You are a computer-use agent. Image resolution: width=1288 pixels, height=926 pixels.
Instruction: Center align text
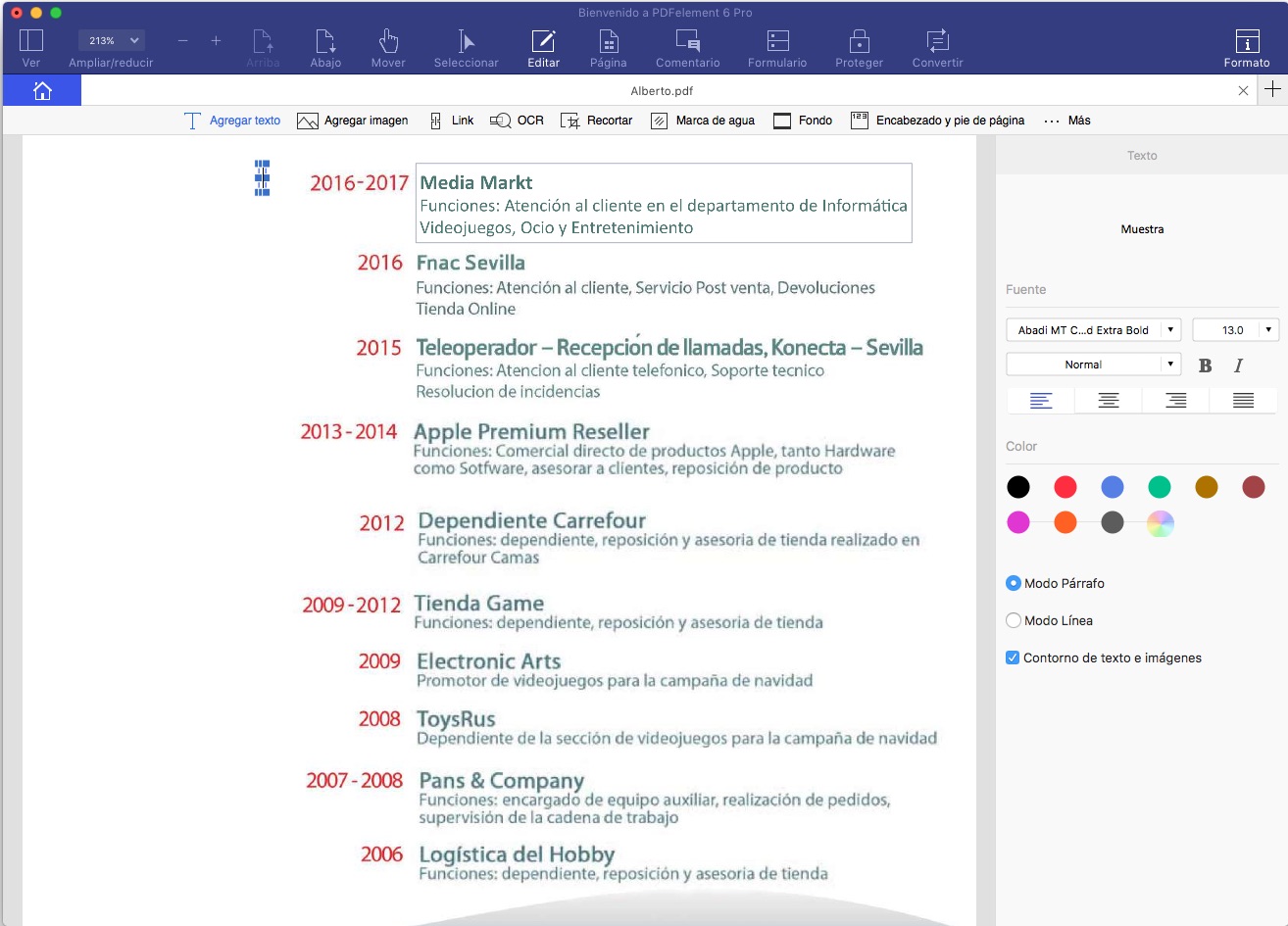pyautogui.click(x=1109, y=400)
